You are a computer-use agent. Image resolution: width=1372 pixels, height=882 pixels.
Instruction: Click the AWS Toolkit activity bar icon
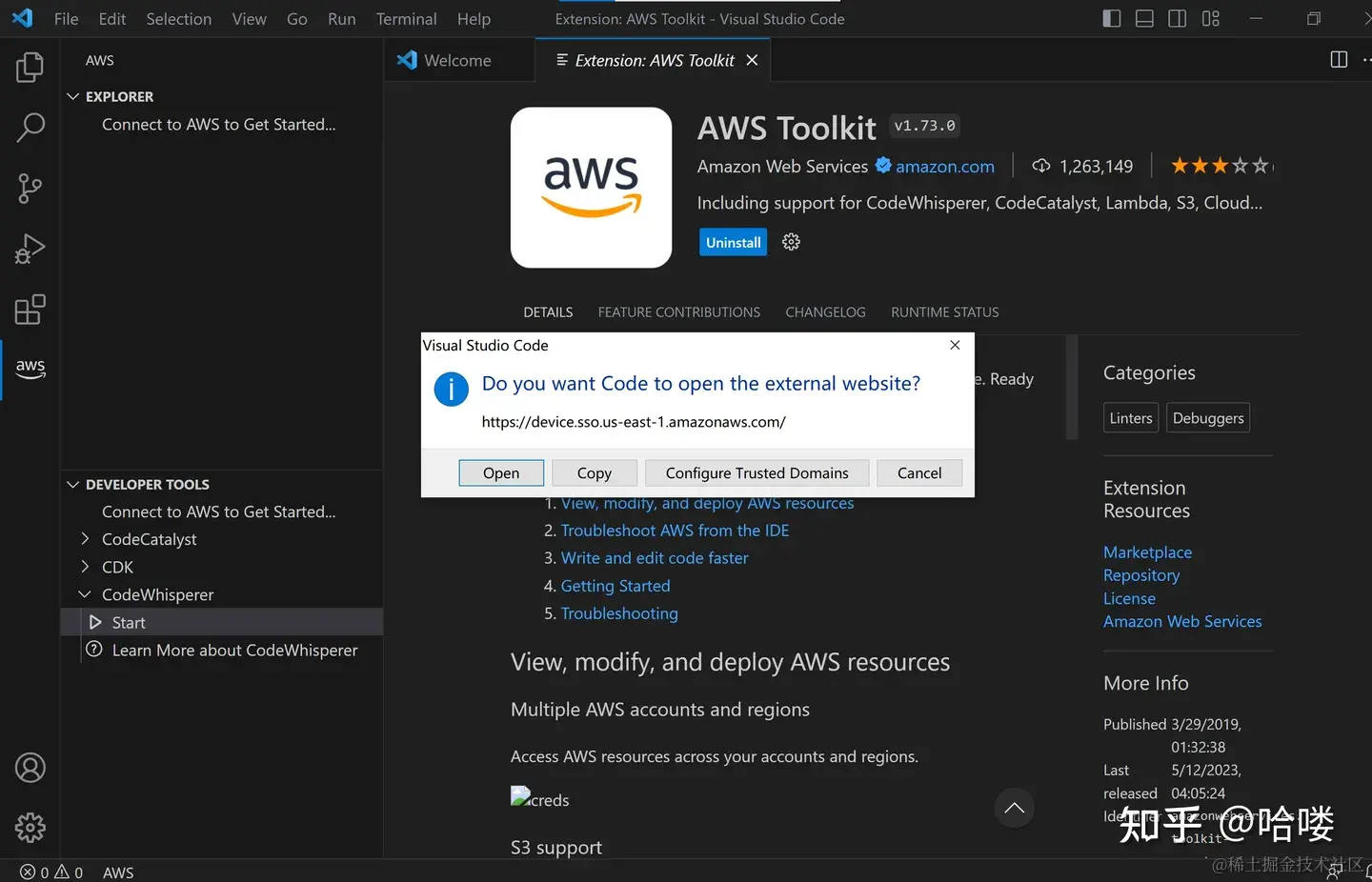tap(30, 369)
